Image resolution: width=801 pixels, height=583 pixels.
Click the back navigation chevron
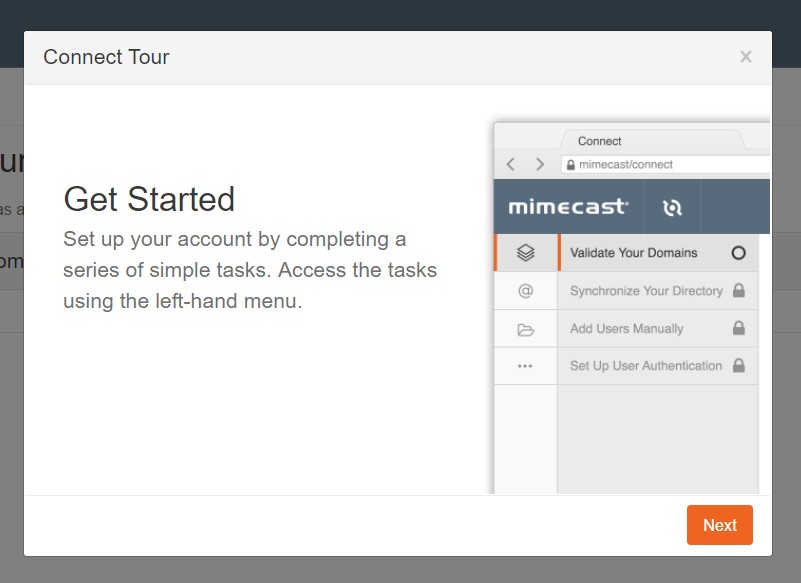pos(510,164)
